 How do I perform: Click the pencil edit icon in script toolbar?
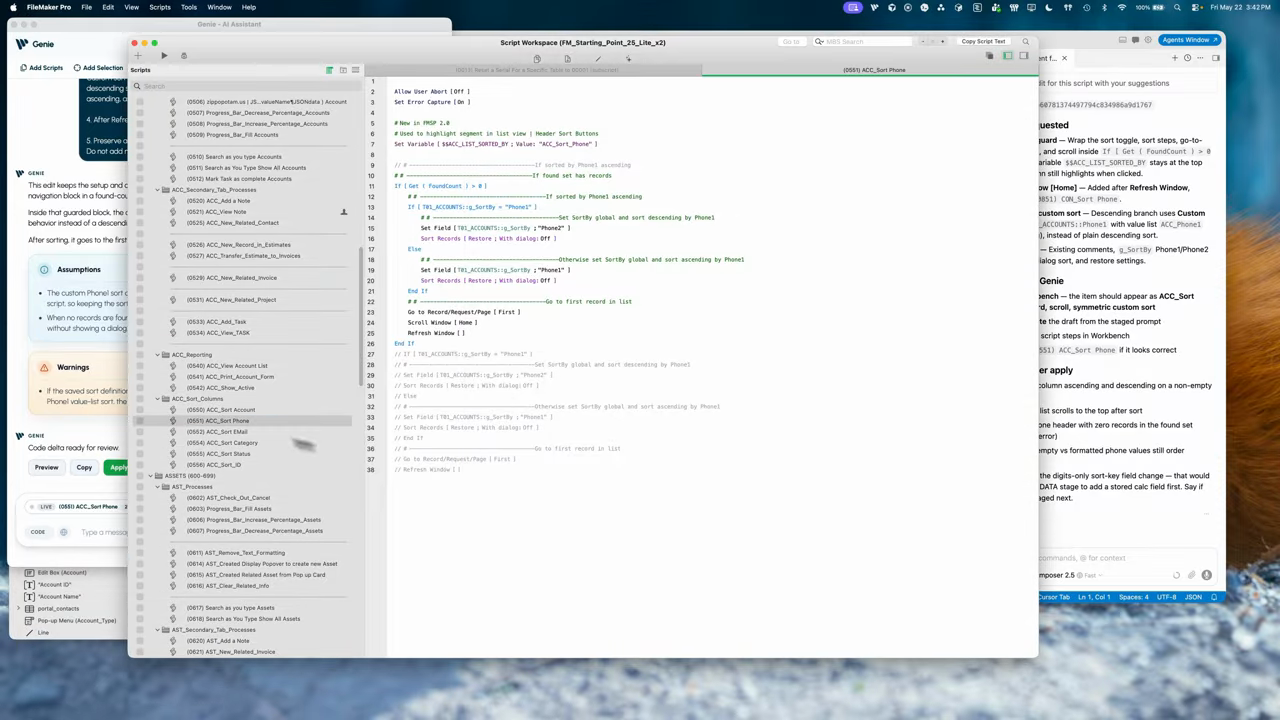point(598,58)
